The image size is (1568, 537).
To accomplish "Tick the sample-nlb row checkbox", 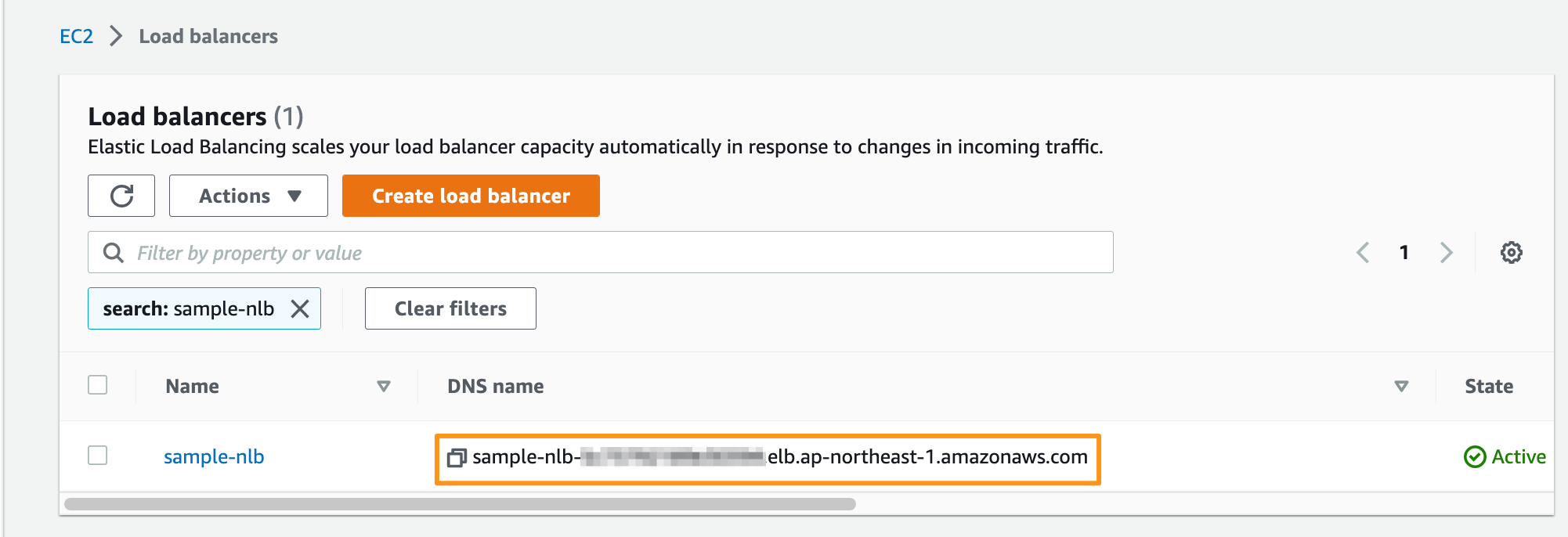I will tap(98, 456).
